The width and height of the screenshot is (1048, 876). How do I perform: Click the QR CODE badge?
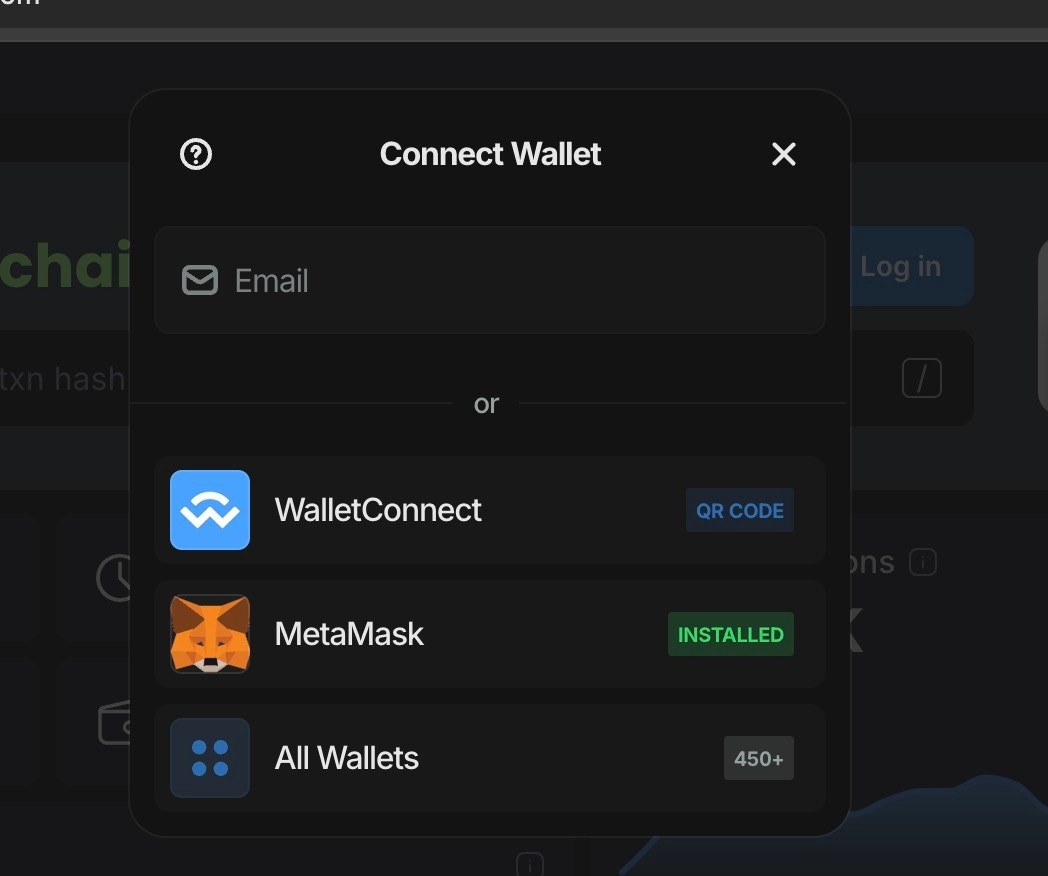pyautogui.click(x=740, y=510)
